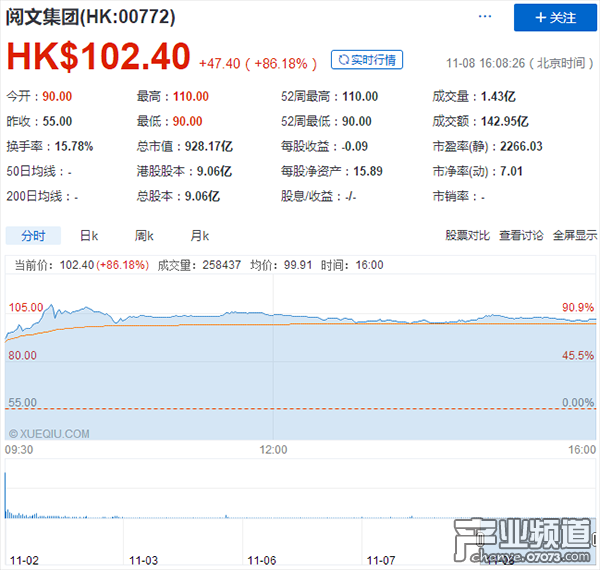Image resolution: width=600 pixels, height=570 pixels.
Task: Click the 52周最高 110.00 value
Action: (x=360, y=96)
